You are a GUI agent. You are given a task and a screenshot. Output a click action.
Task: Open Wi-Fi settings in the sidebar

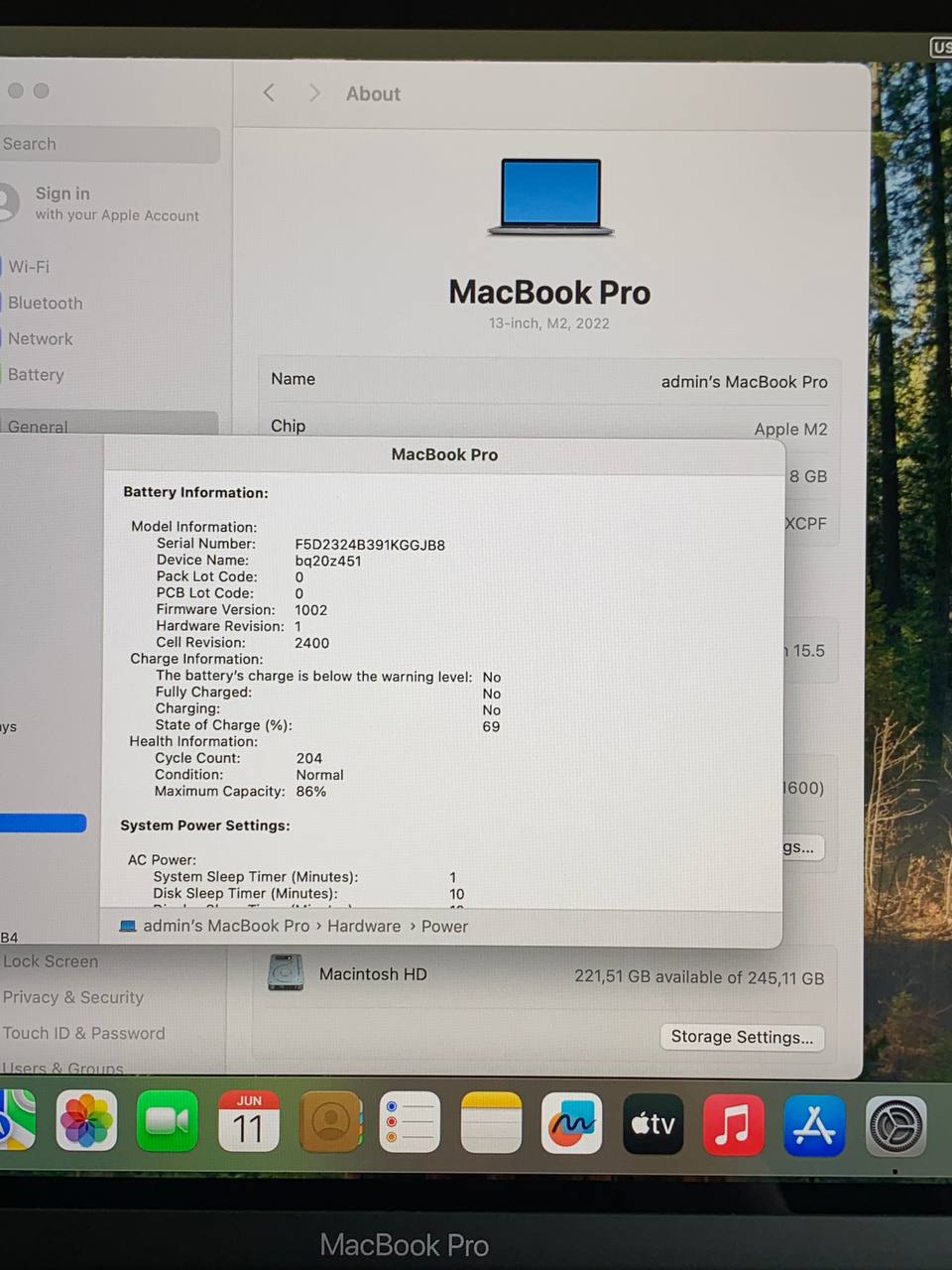[28, 267]
